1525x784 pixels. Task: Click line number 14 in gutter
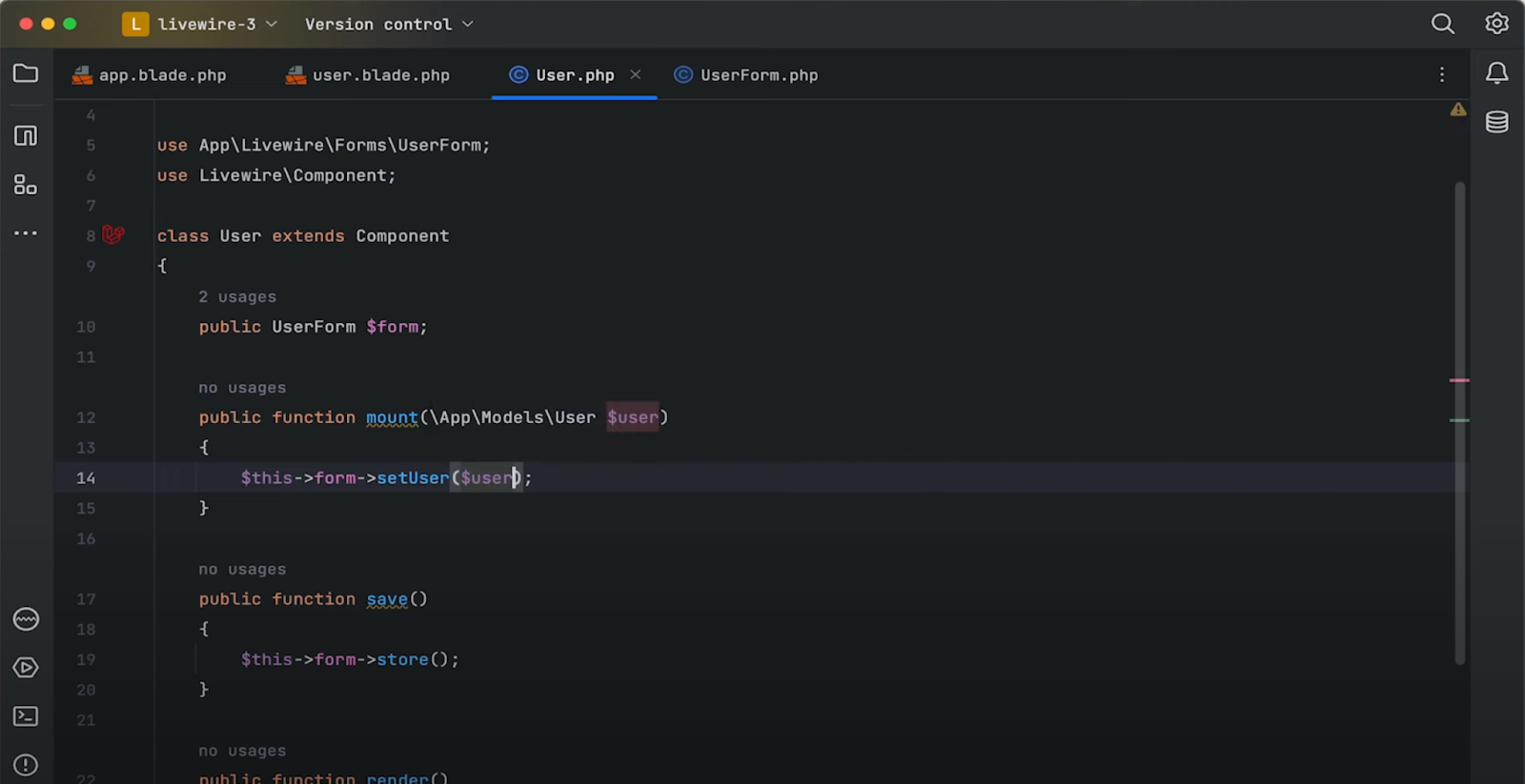[86, 478]
